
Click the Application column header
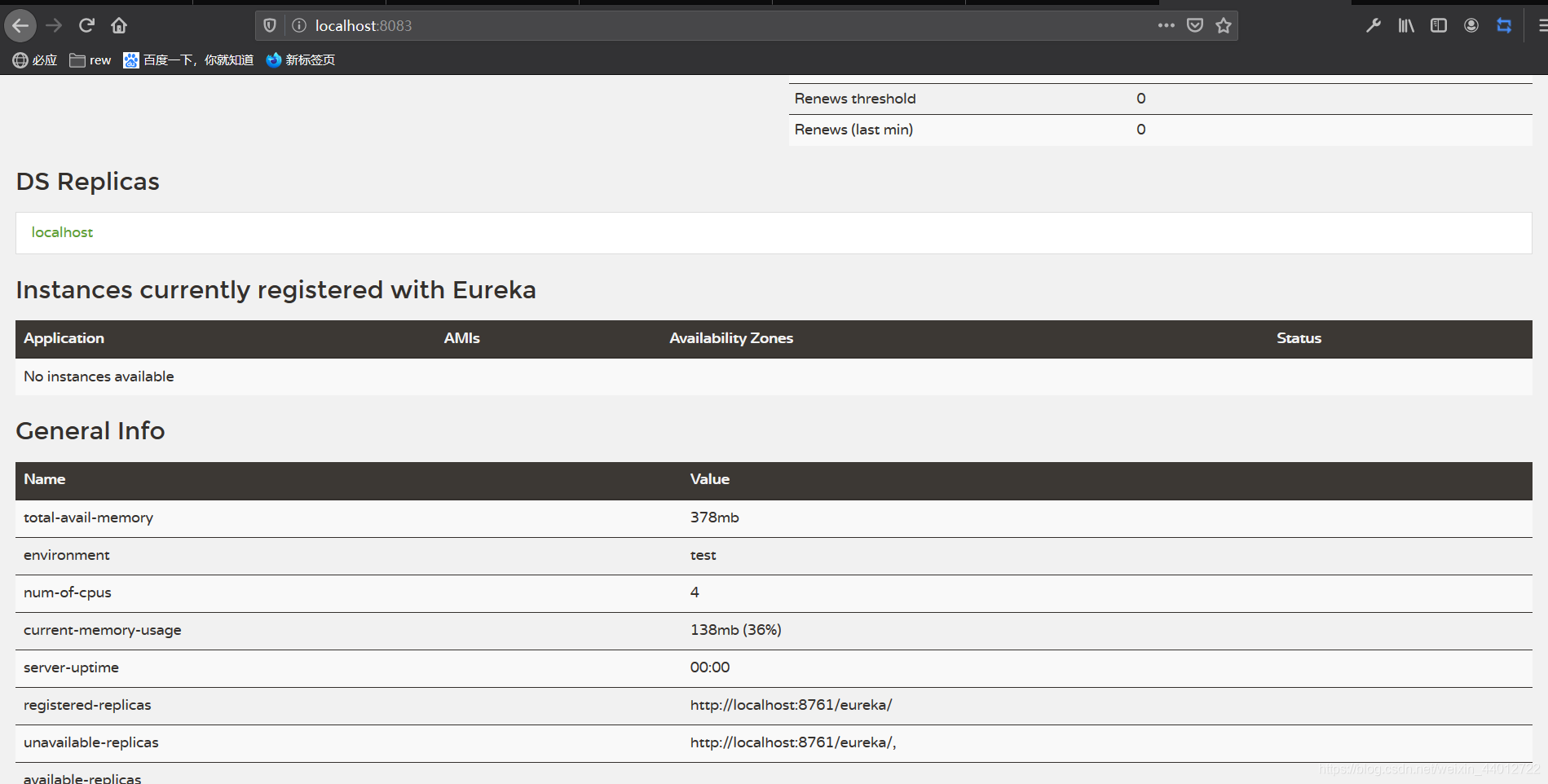pyautogui.click(x=64, y=338)
